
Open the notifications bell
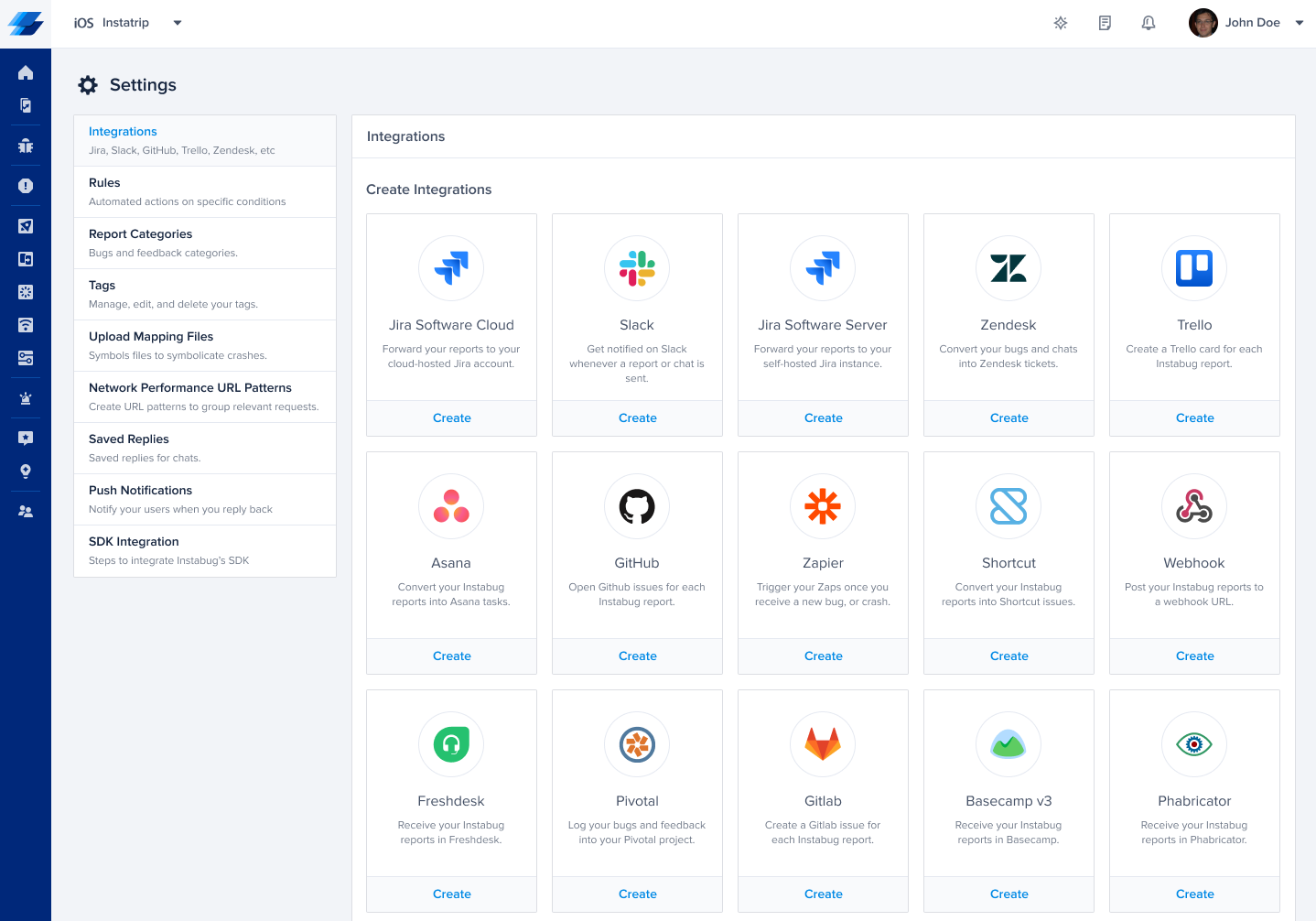[x=1149, y=23]
